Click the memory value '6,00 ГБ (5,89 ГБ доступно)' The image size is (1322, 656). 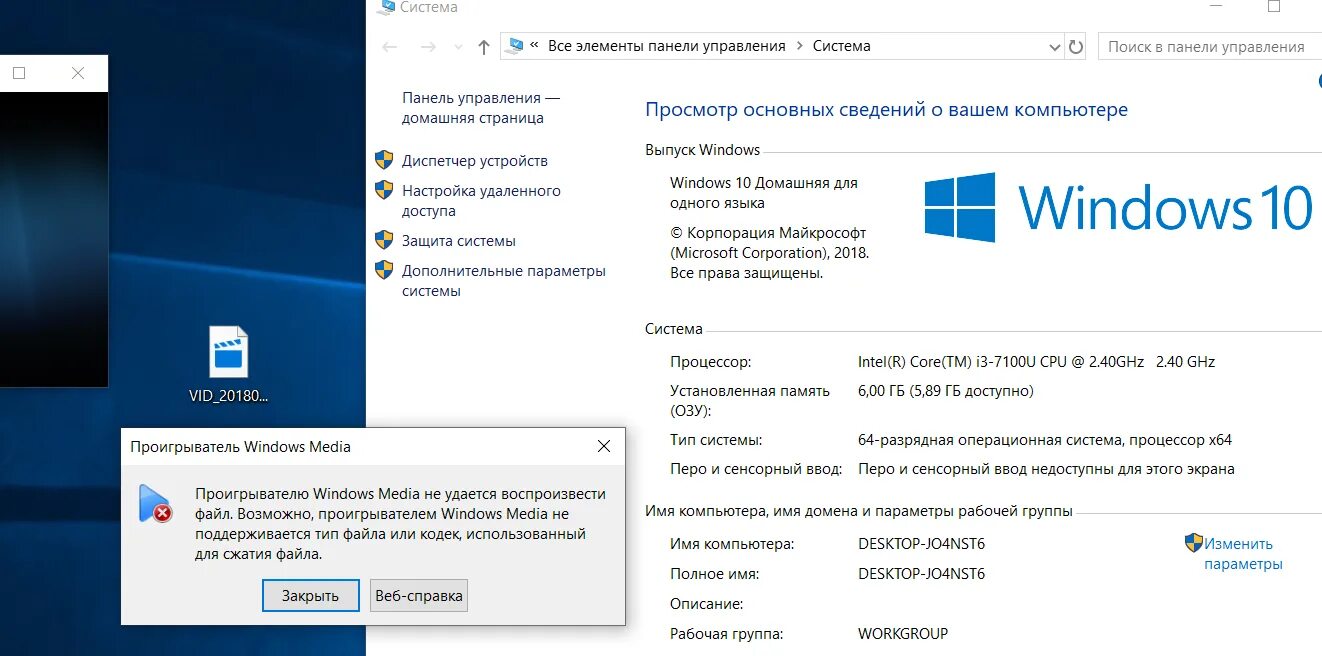946,391
